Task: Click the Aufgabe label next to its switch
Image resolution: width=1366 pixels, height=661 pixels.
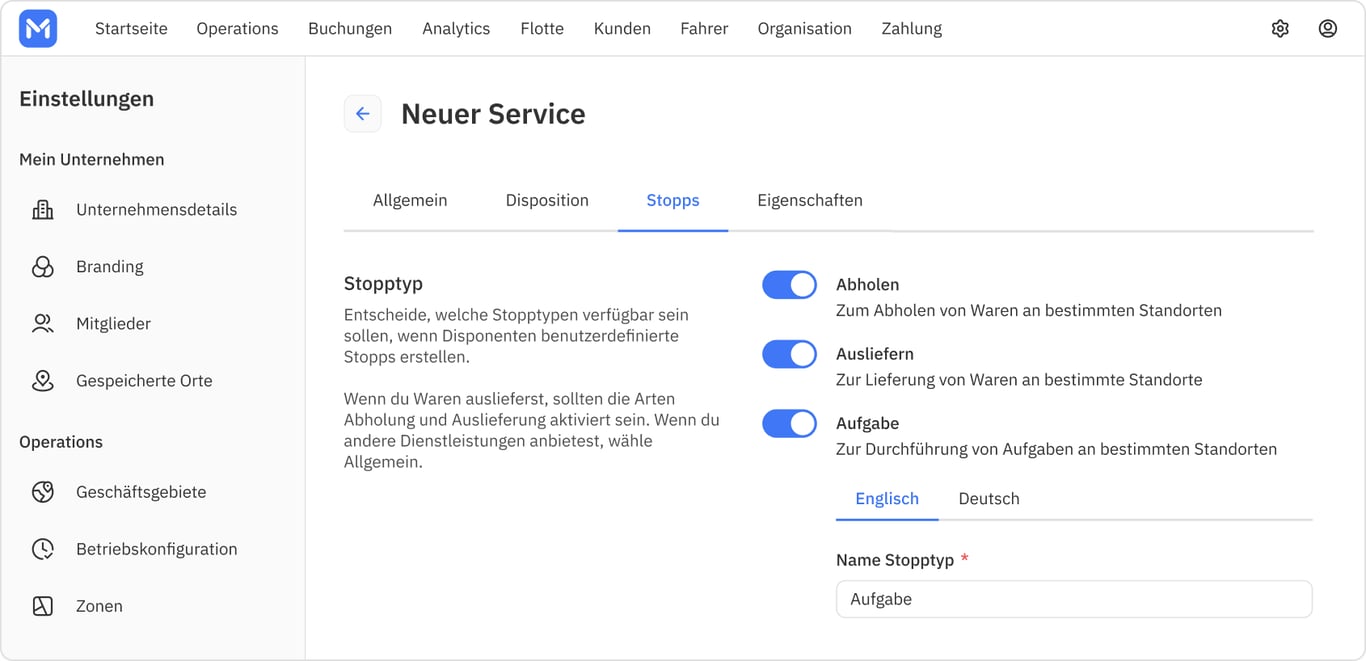Action: coord(868,424)
